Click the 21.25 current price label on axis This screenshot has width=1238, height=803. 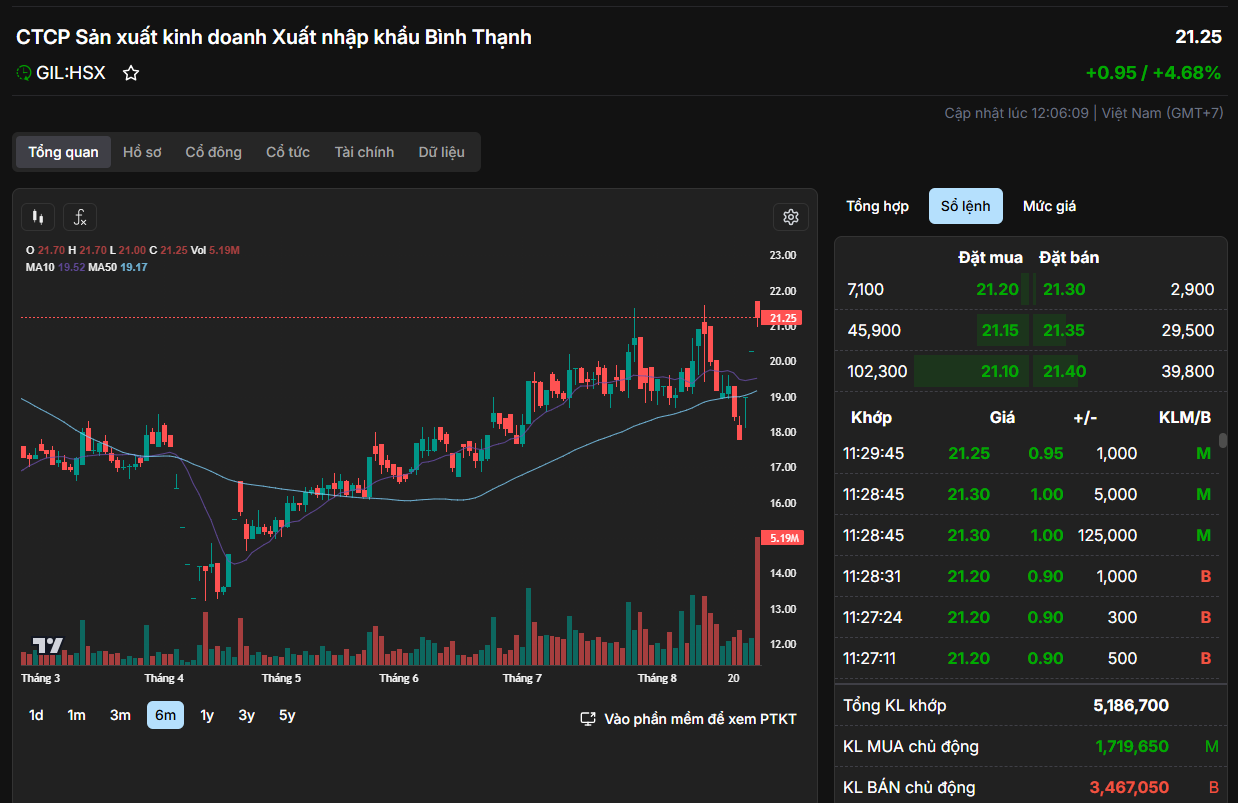[781, 318]
